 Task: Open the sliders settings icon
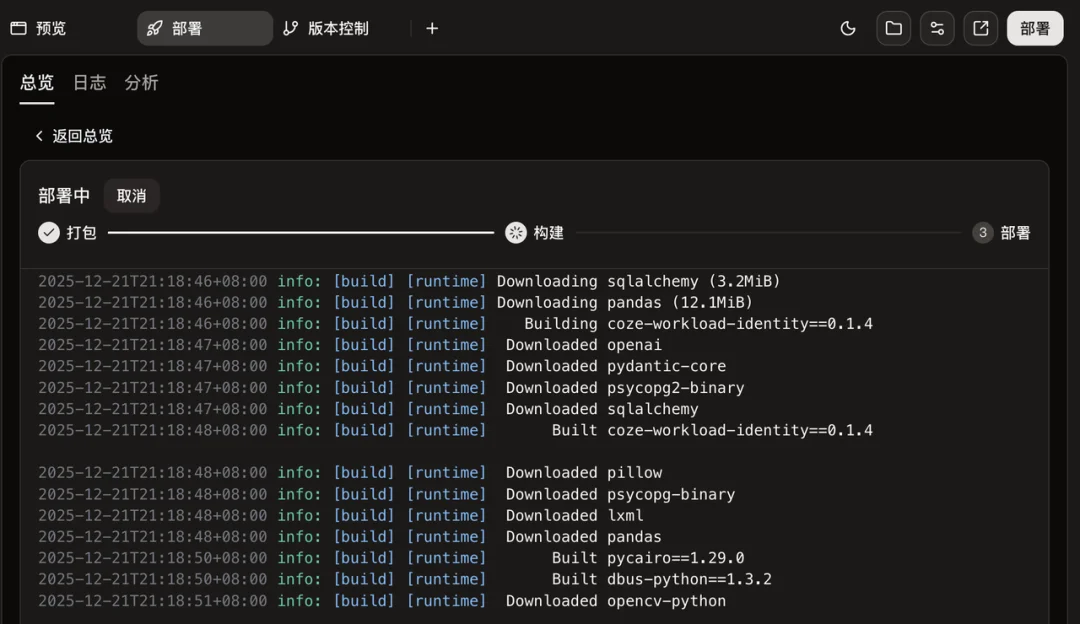coord(937,28)
